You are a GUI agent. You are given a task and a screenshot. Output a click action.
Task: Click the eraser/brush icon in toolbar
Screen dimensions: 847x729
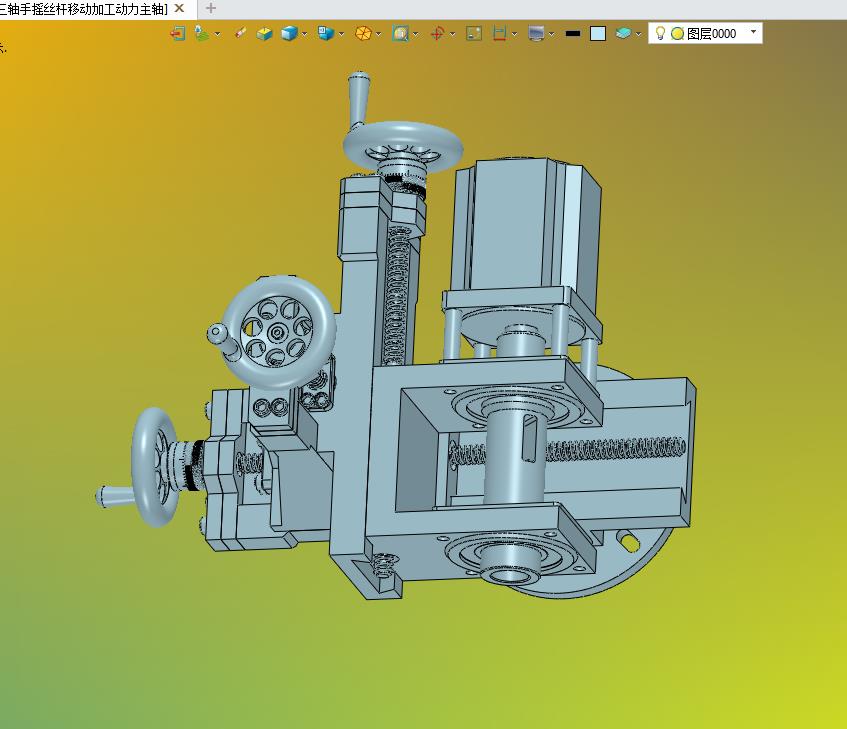coord(241,33)
